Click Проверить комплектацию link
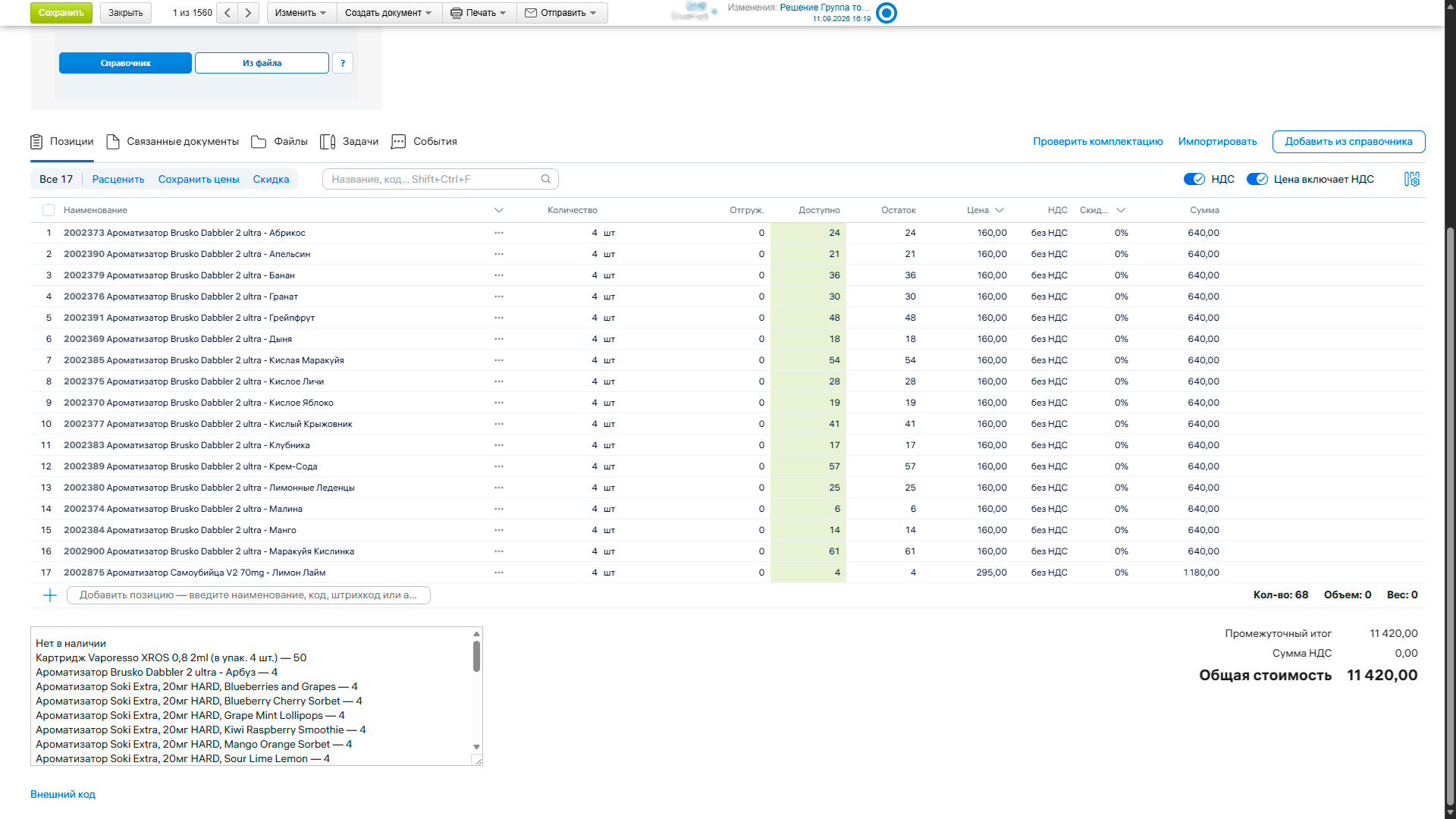Screen dimensions: 1456x819 (x=1097, y=142)
